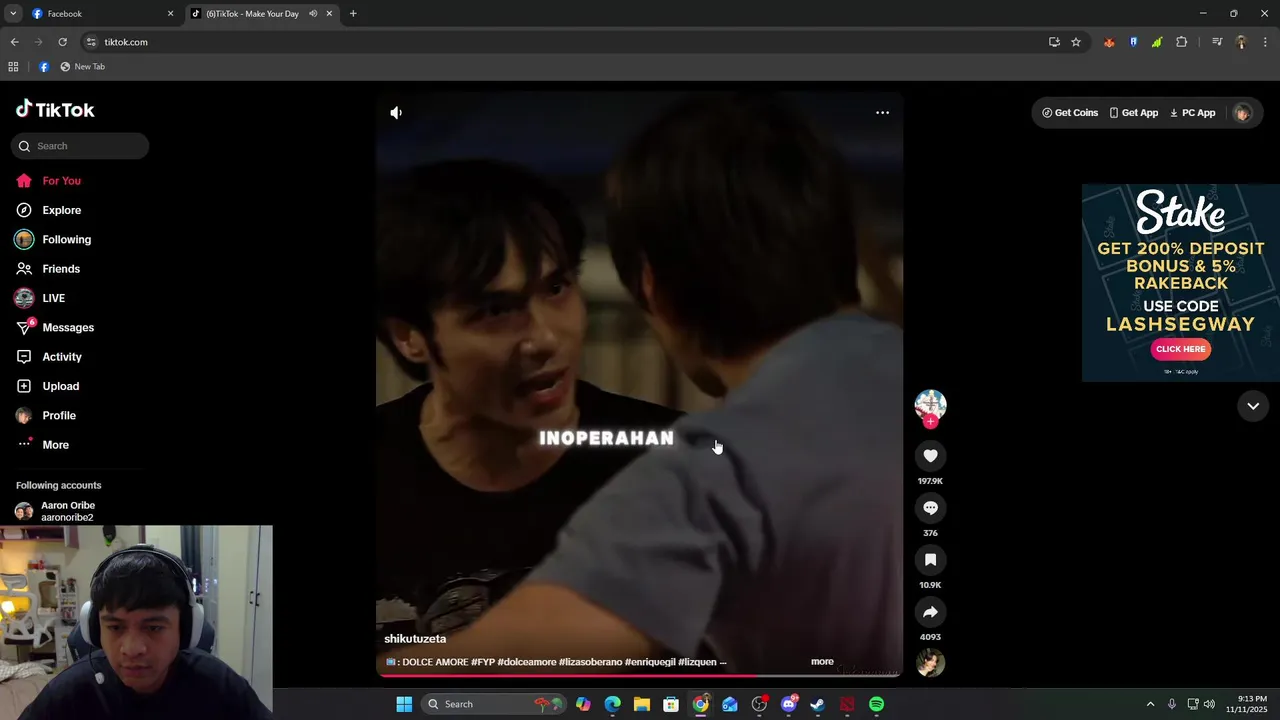Viewport: 1280px width, 720px height.
Task: Click the video progress bar
Action: click(x=640, y=675)
